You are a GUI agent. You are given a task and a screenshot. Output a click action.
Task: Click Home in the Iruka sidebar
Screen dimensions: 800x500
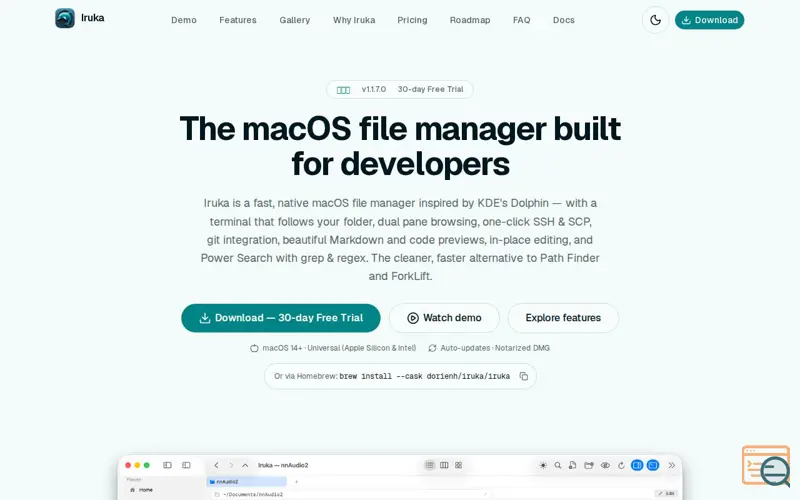point(141,490)
